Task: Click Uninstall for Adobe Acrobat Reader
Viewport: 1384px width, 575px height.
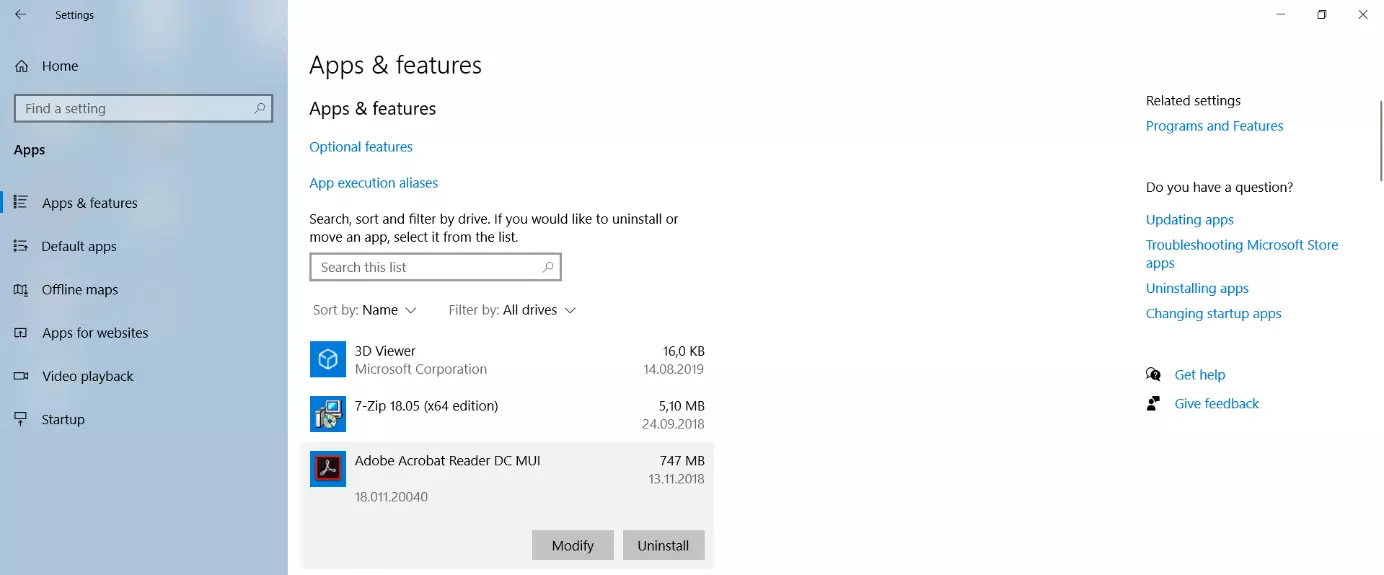Action: [664, 545]
